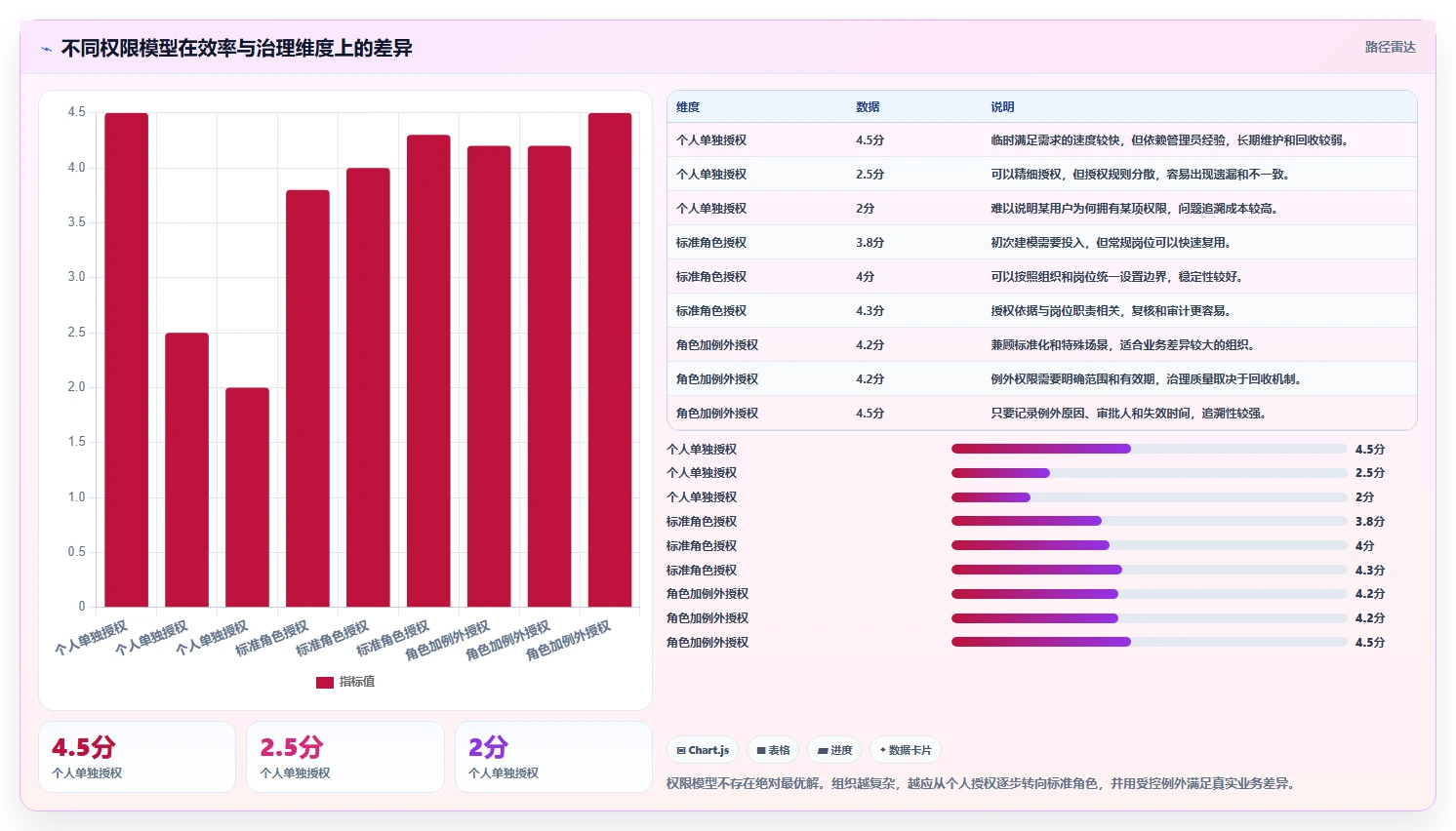Open the 2分 summary card

pyautogui.click(x=553, y=757)
